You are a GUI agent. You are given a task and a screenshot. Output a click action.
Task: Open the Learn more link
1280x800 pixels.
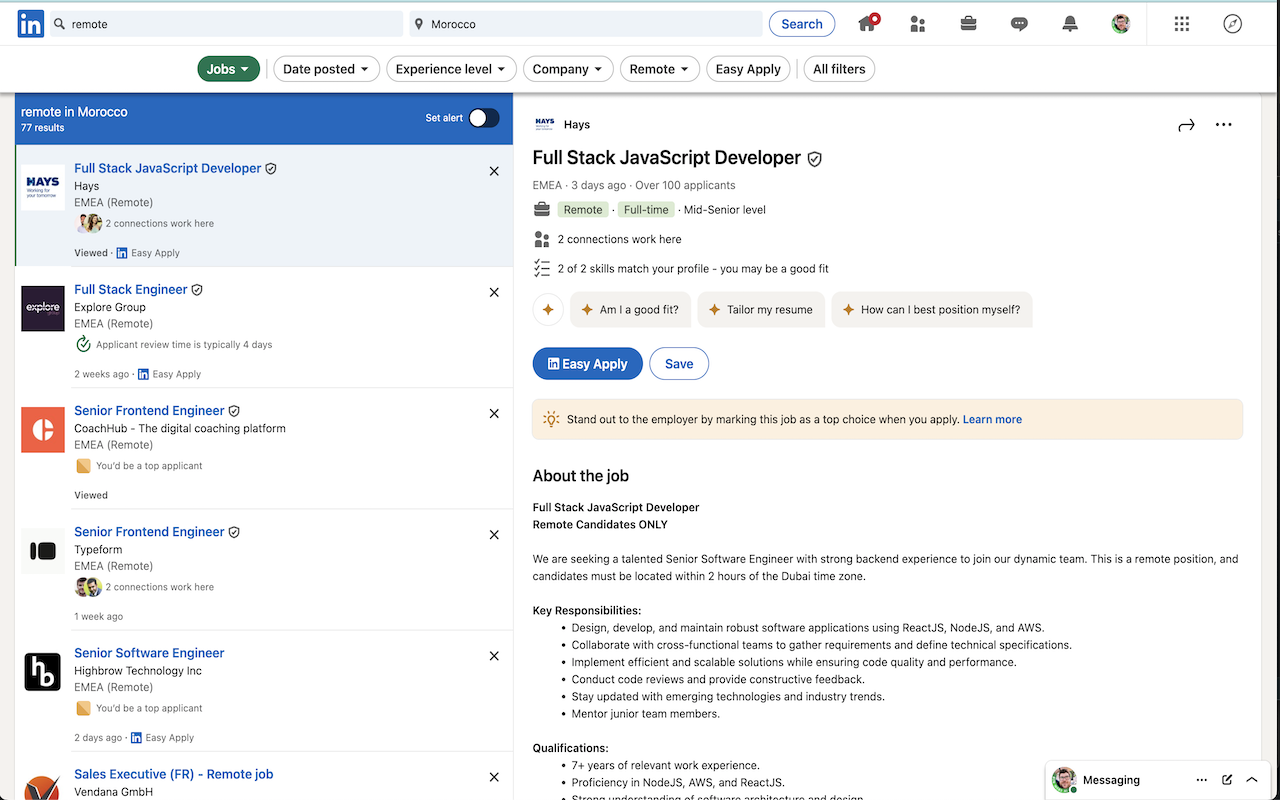[992, 420]
